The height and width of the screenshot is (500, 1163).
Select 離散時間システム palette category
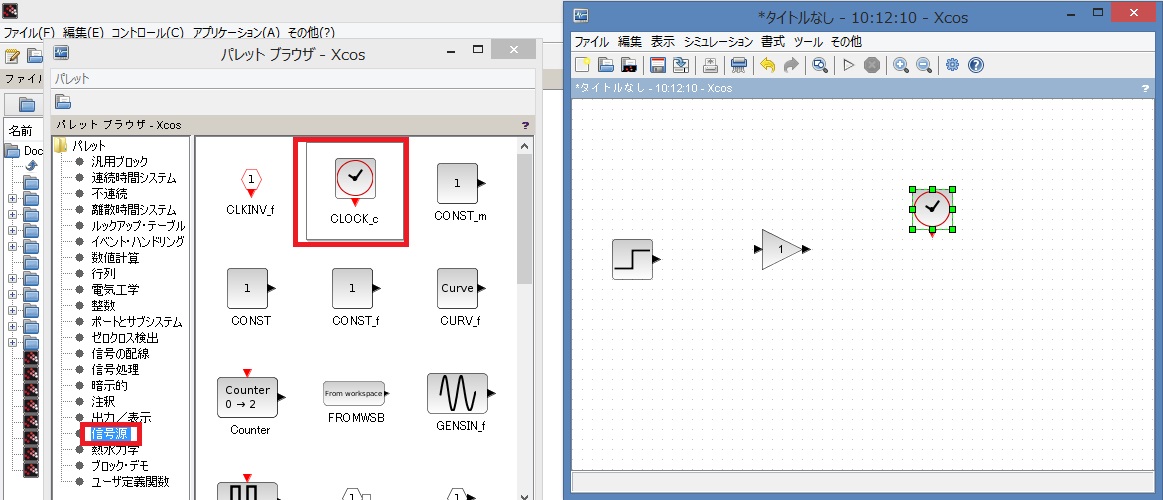point(134,210)
